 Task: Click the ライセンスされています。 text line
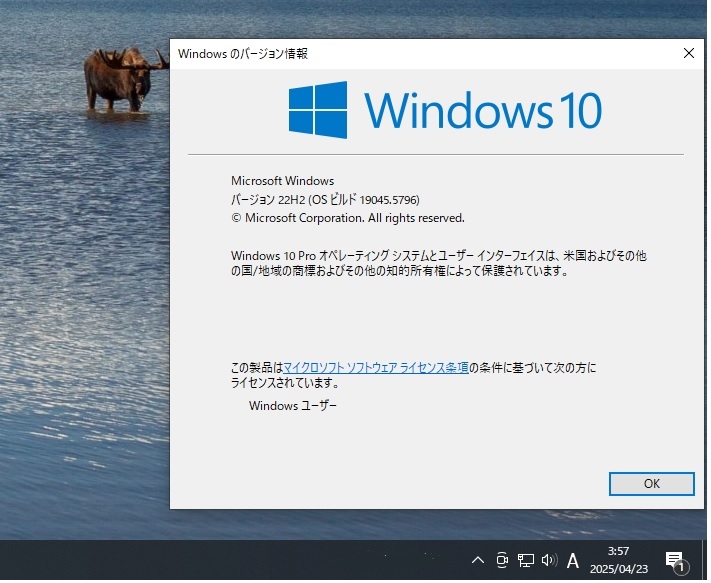point(287,384)
